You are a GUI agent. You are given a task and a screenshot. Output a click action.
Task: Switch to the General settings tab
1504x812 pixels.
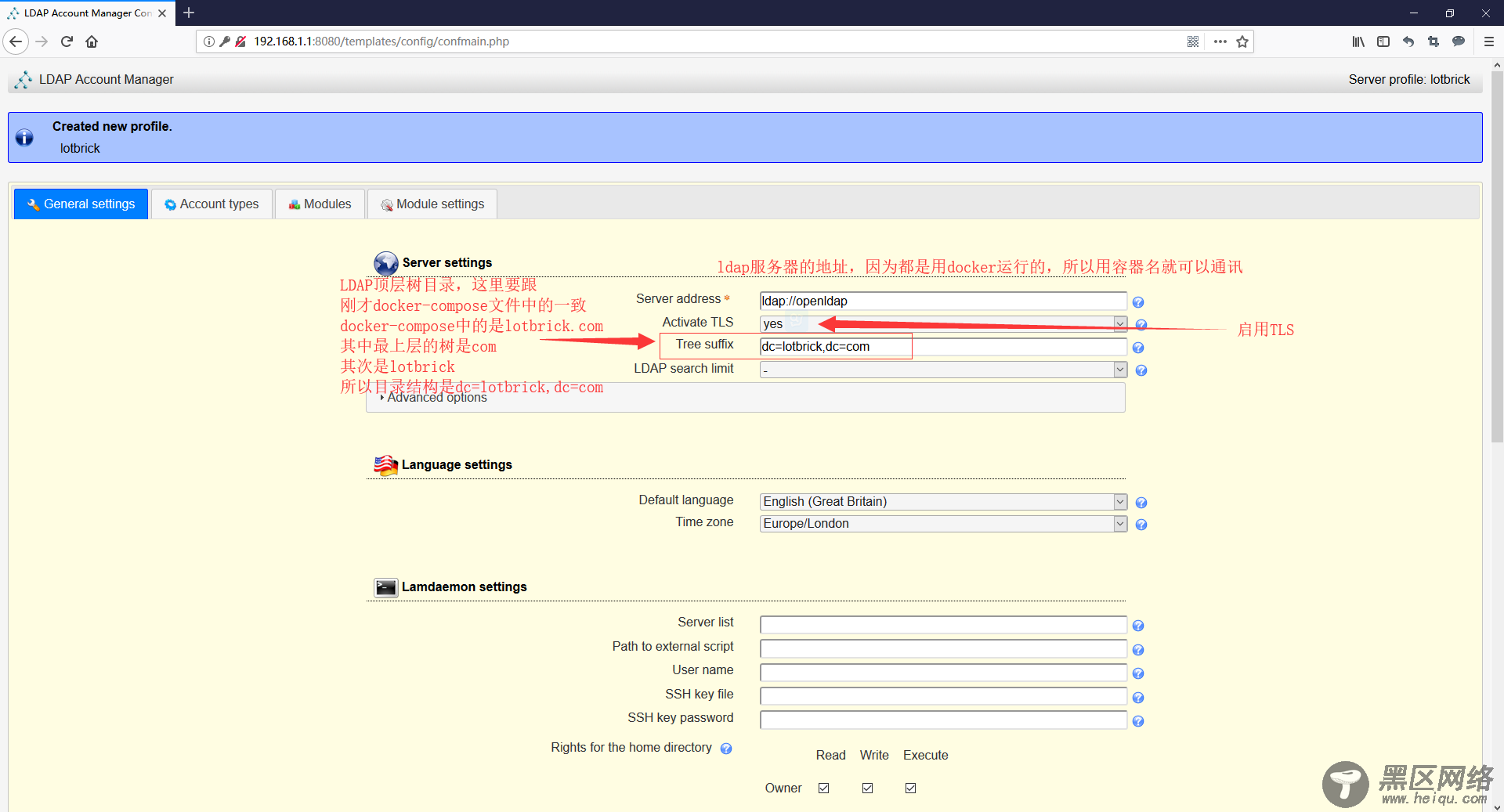tap(81, 204)
